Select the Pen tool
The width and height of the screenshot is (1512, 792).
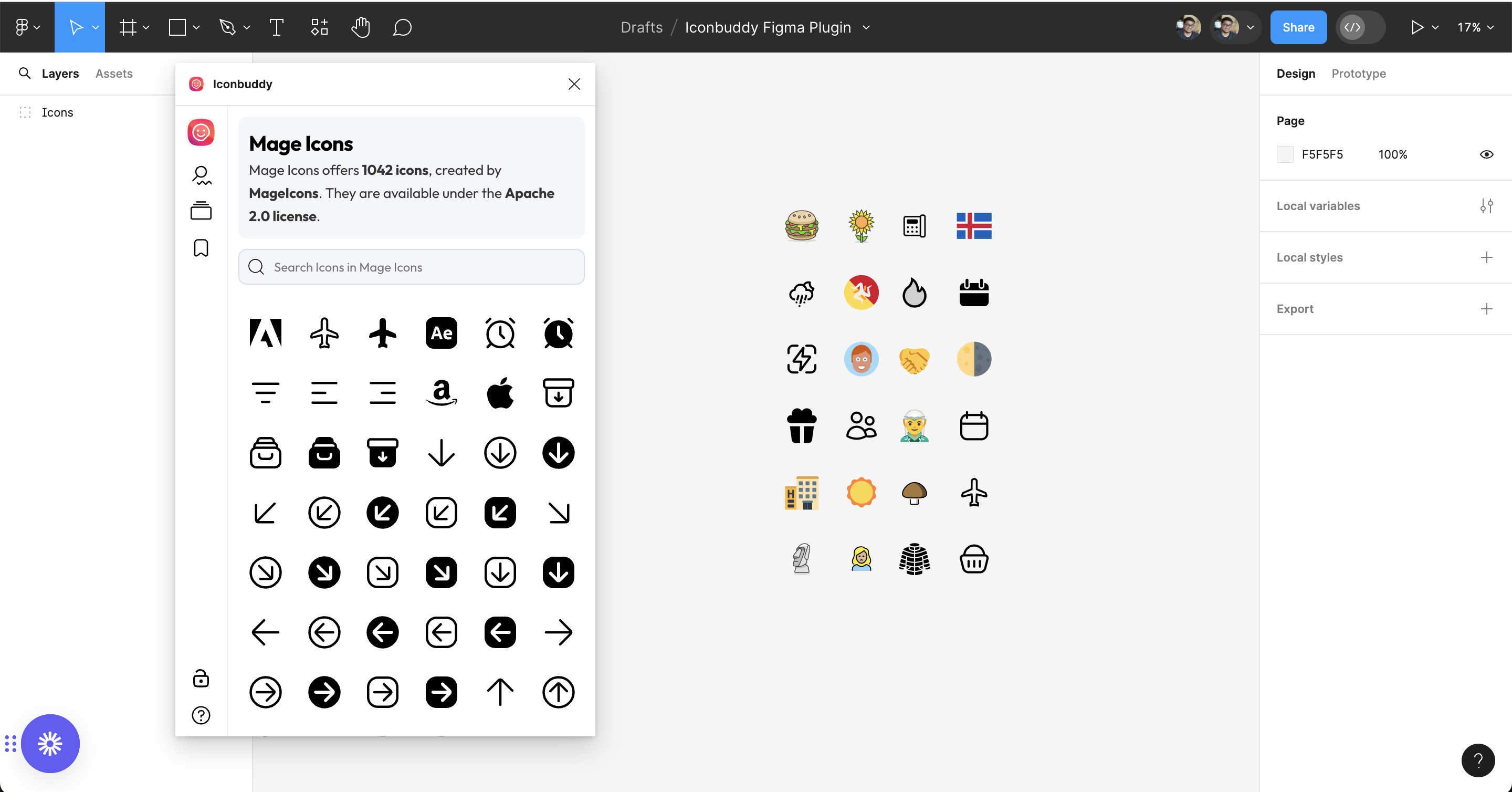[228, 27]
